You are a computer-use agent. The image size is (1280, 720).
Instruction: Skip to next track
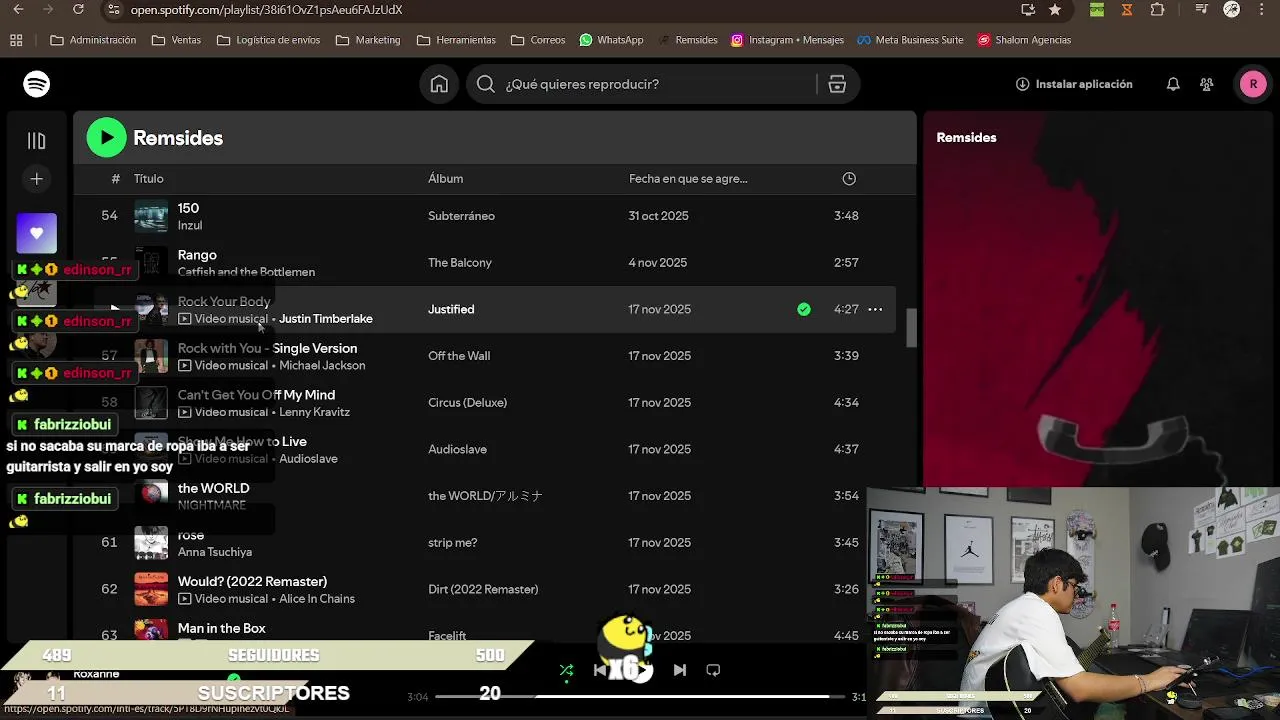[x=680, y=670]
